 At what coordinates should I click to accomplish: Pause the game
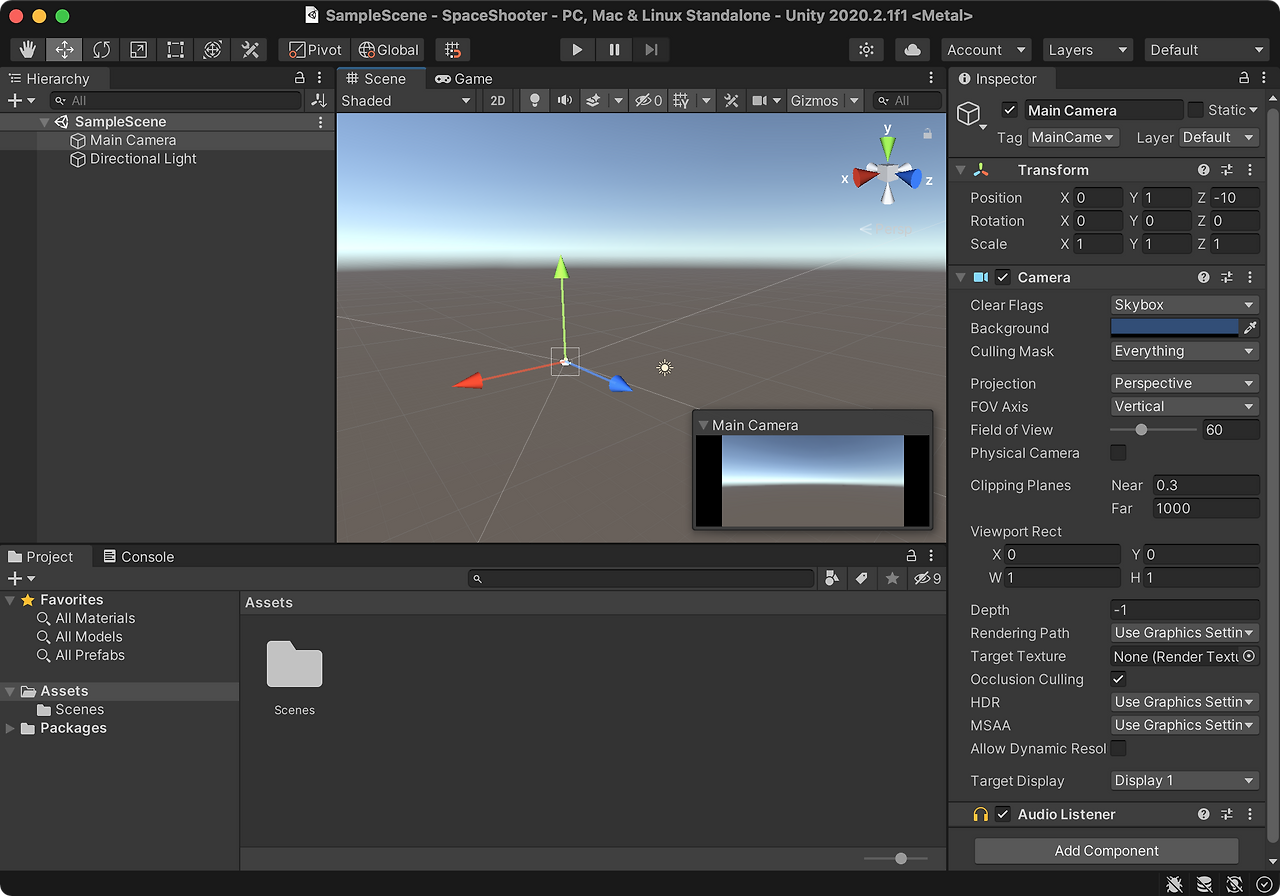[614, 50]
